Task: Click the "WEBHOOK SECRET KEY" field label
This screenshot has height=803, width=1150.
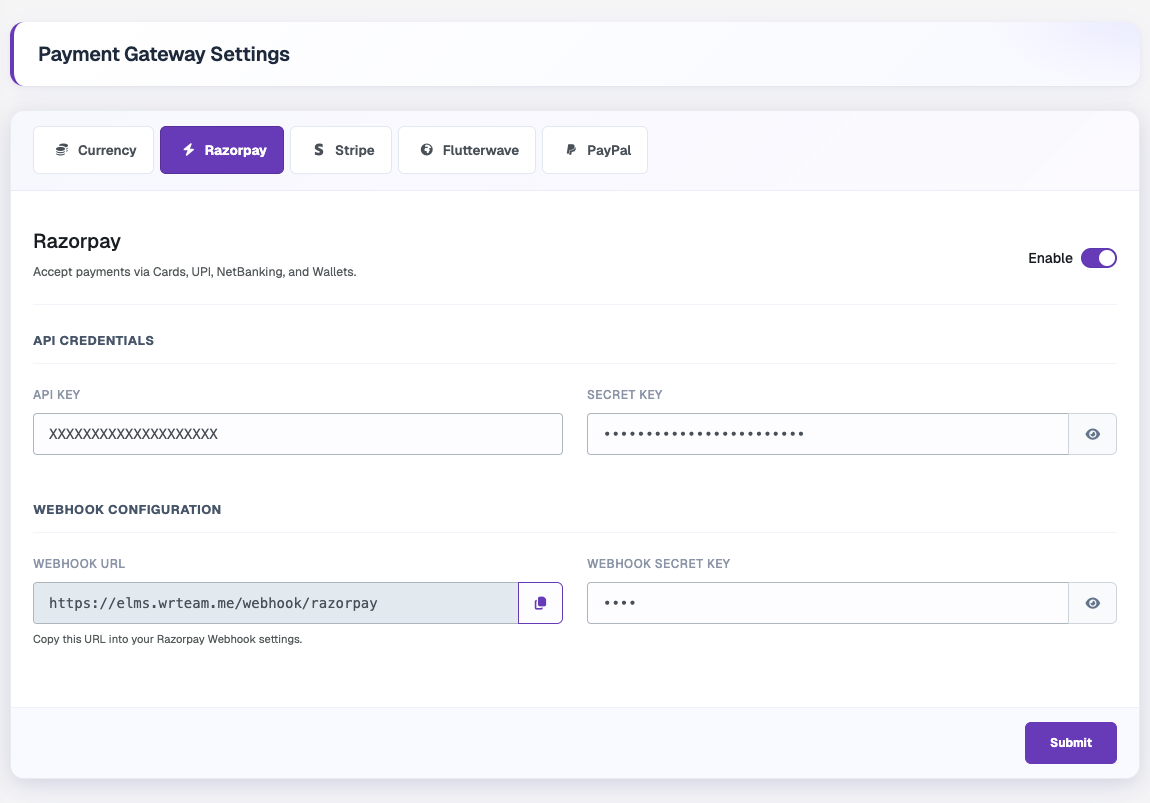Action: tap(659, 564)
